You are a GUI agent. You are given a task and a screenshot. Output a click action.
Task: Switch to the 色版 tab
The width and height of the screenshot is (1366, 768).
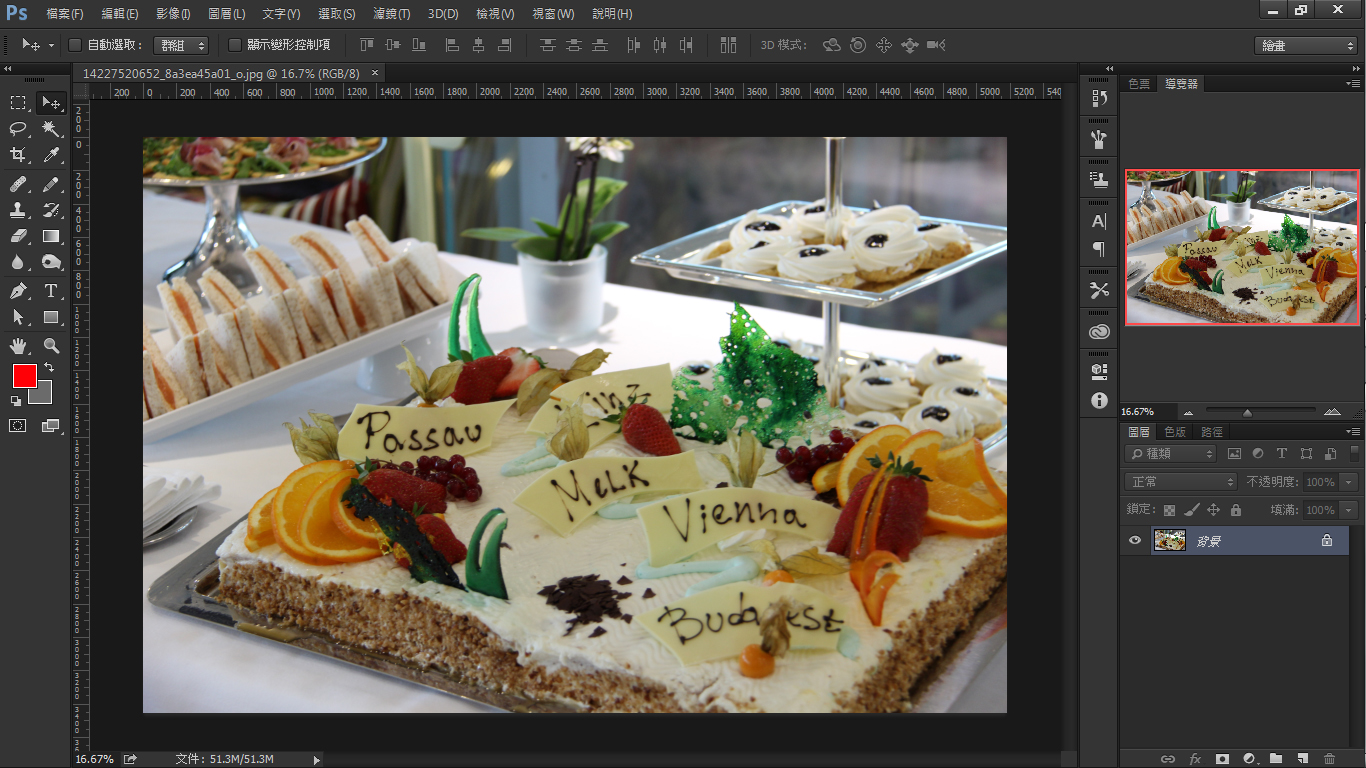pos(1174,432)
